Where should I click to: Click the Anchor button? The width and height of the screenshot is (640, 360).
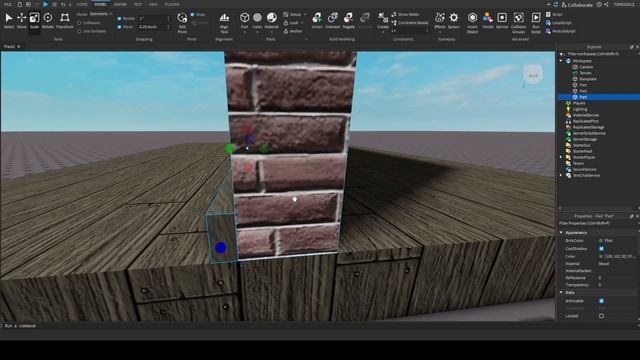[x=293, y=31]
